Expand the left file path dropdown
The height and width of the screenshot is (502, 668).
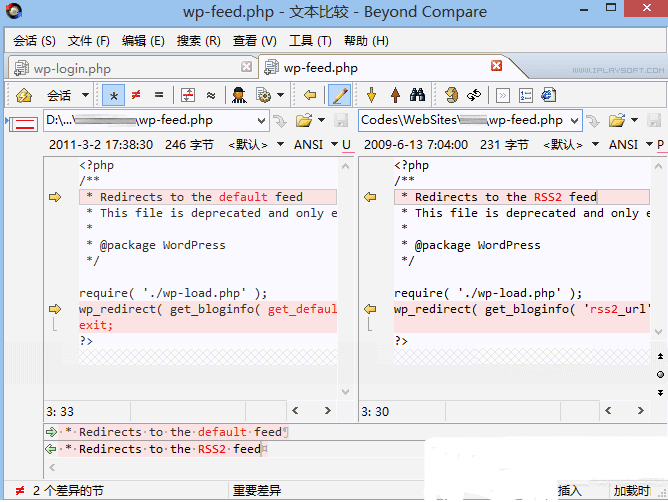[262, 121]
